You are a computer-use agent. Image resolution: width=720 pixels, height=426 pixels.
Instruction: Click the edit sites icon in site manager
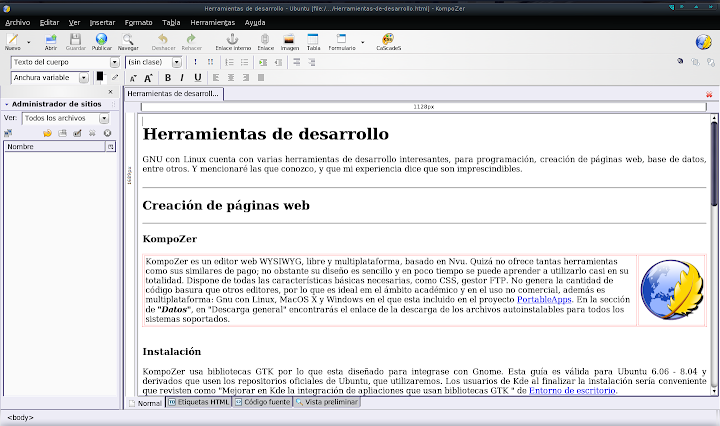[x=8, y=133]
